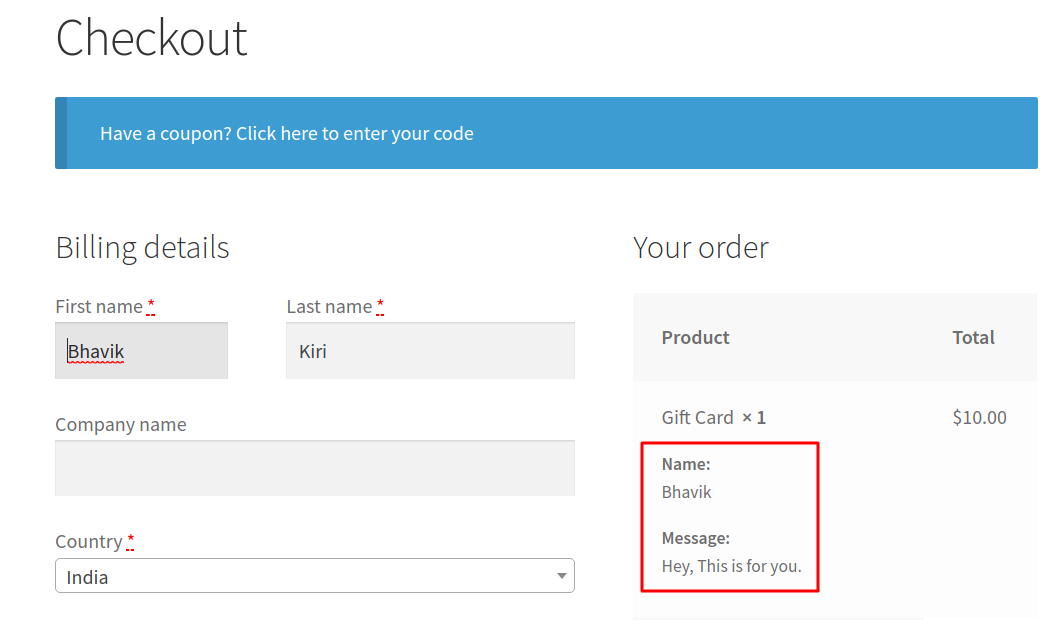This screenshot has height=620, width=1064.
Task: Click the Name: label in order details
Action: click(x=686, y=464)
